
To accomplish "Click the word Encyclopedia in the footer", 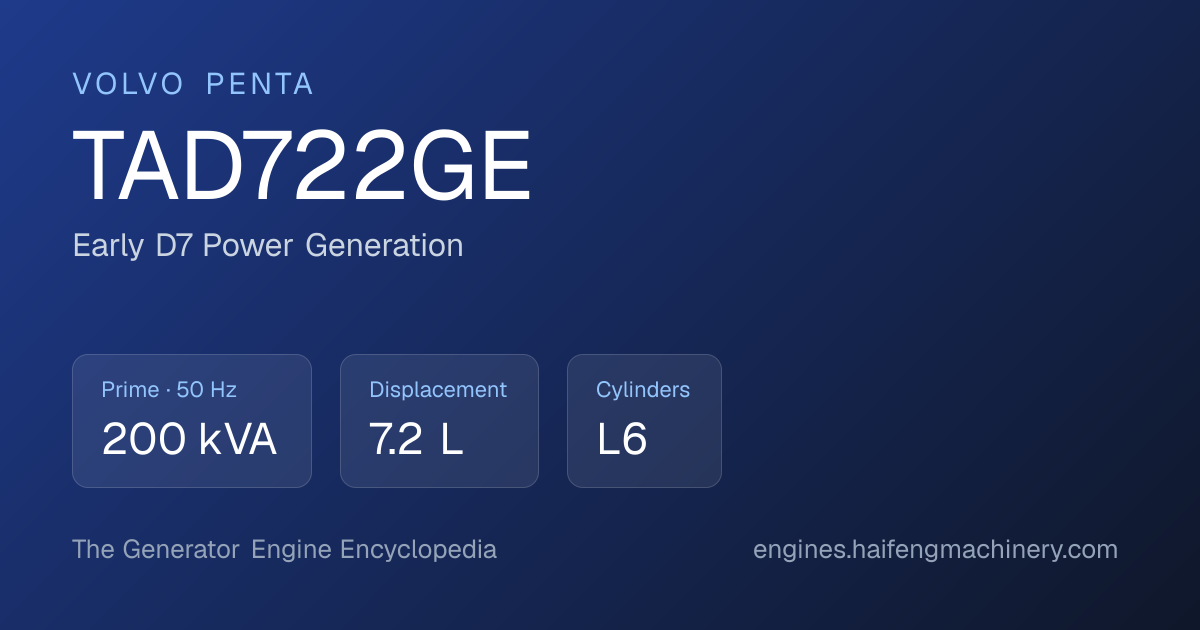I will (418, 550).
